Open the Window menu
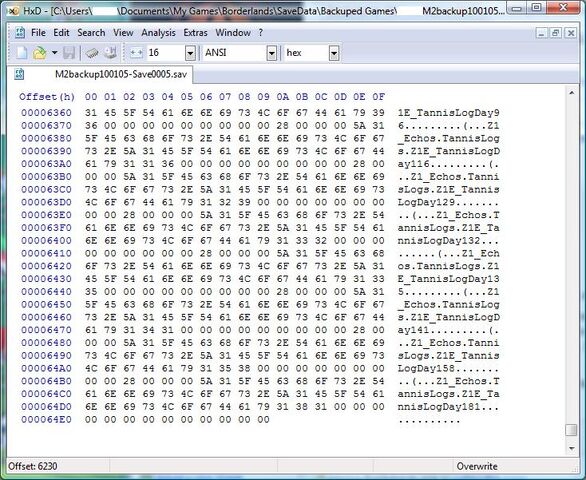The image size is (586, 480). coord(233,33)
